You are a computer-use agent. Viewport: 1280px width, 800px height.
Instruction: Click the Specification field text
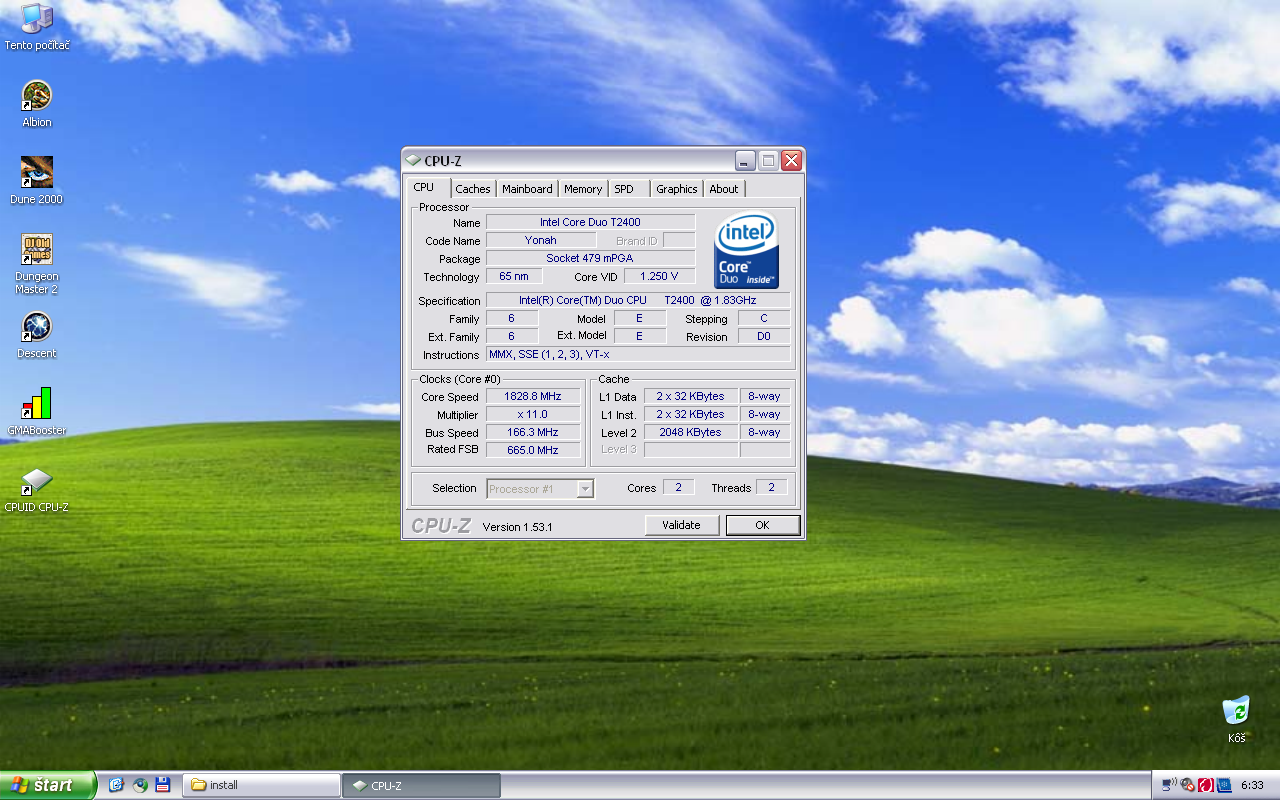click(x=638, y=300)
